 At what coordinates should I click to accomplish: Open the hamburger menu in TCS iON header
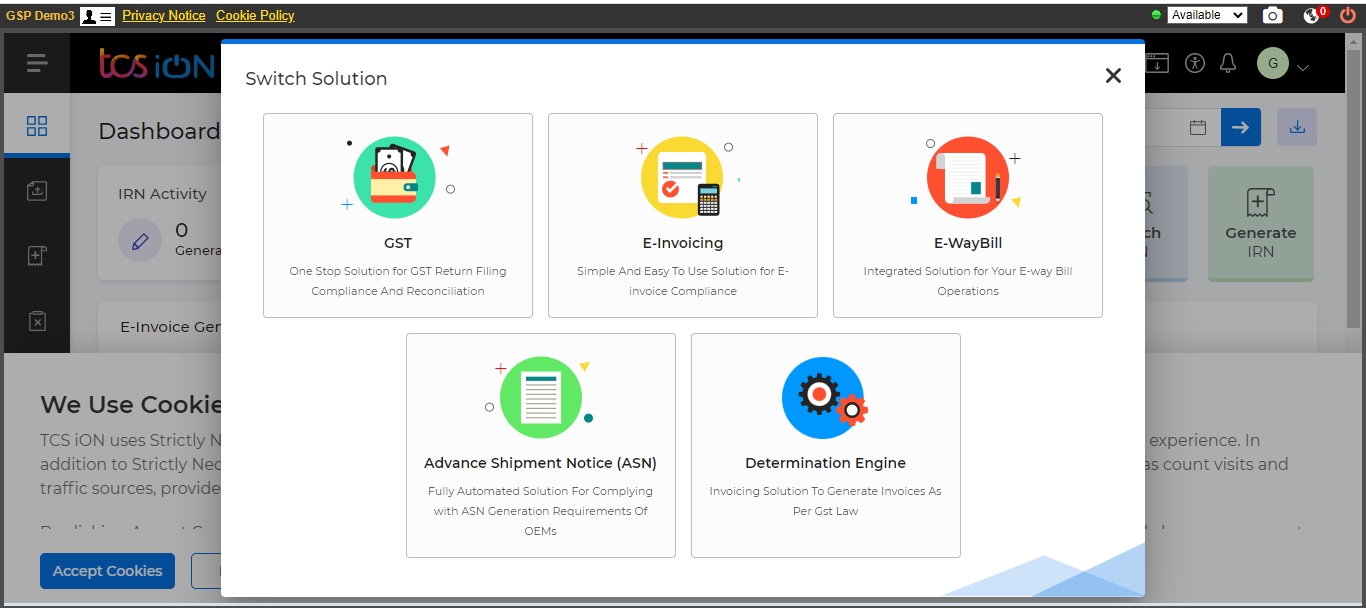tap(37, 63)
